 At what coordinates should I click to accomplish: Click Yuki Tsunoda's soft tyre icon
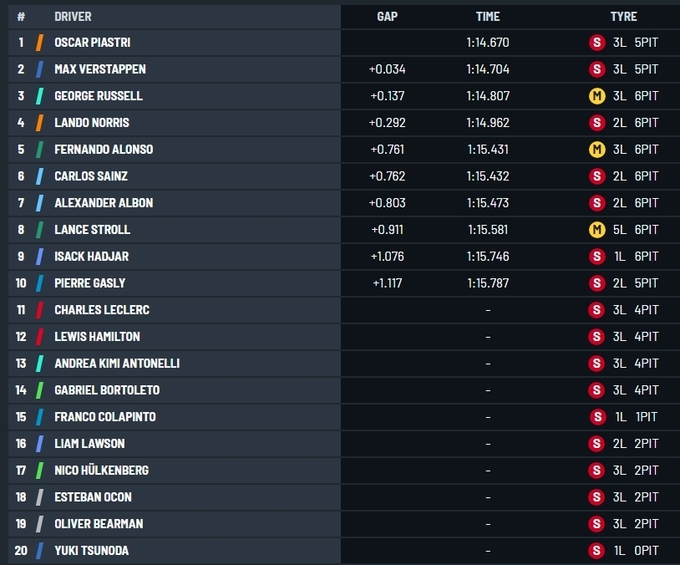click(x=597, y=551)
